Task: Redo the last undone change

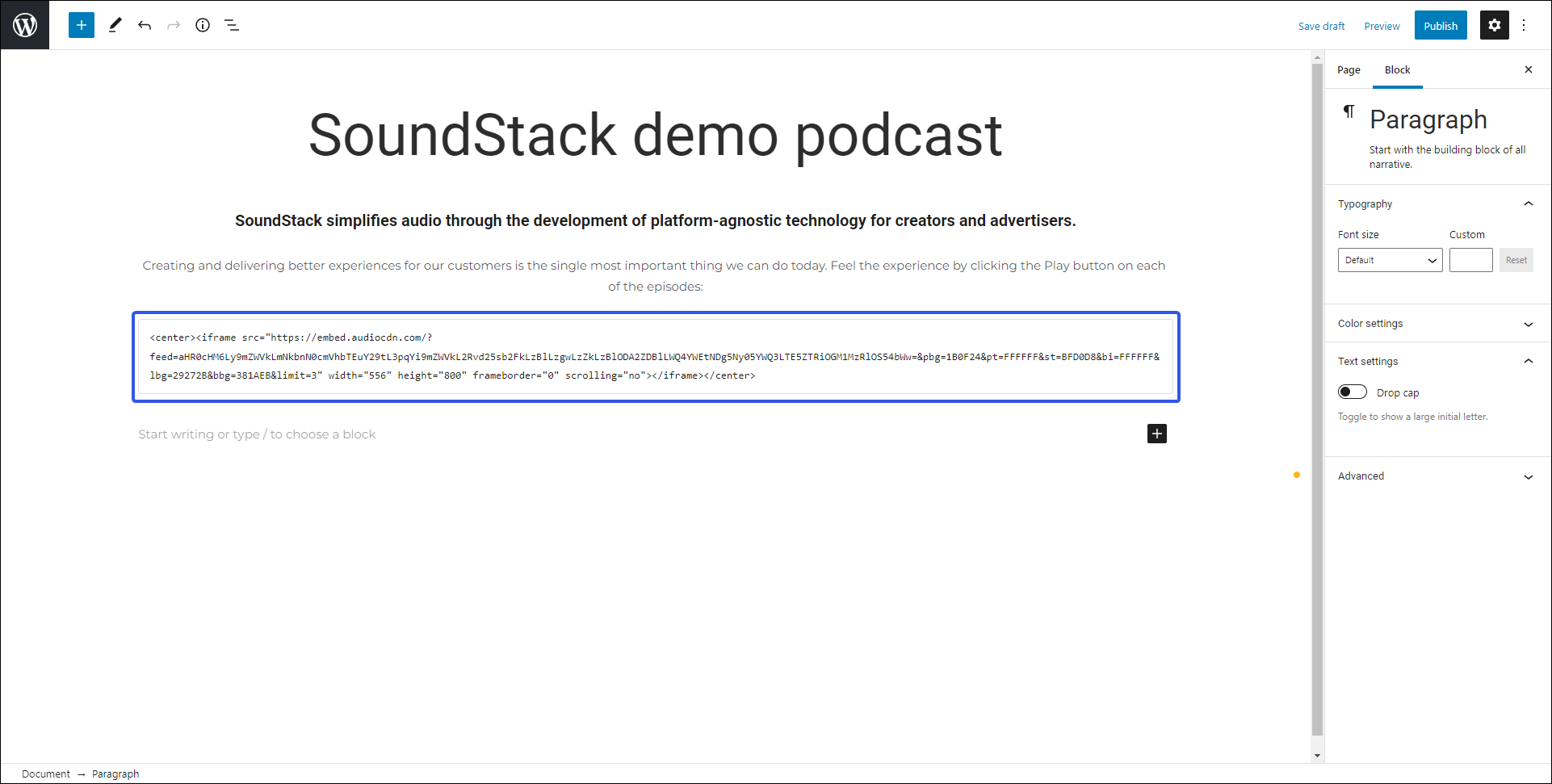Action: pyautogui.click(x=174, y=25)
